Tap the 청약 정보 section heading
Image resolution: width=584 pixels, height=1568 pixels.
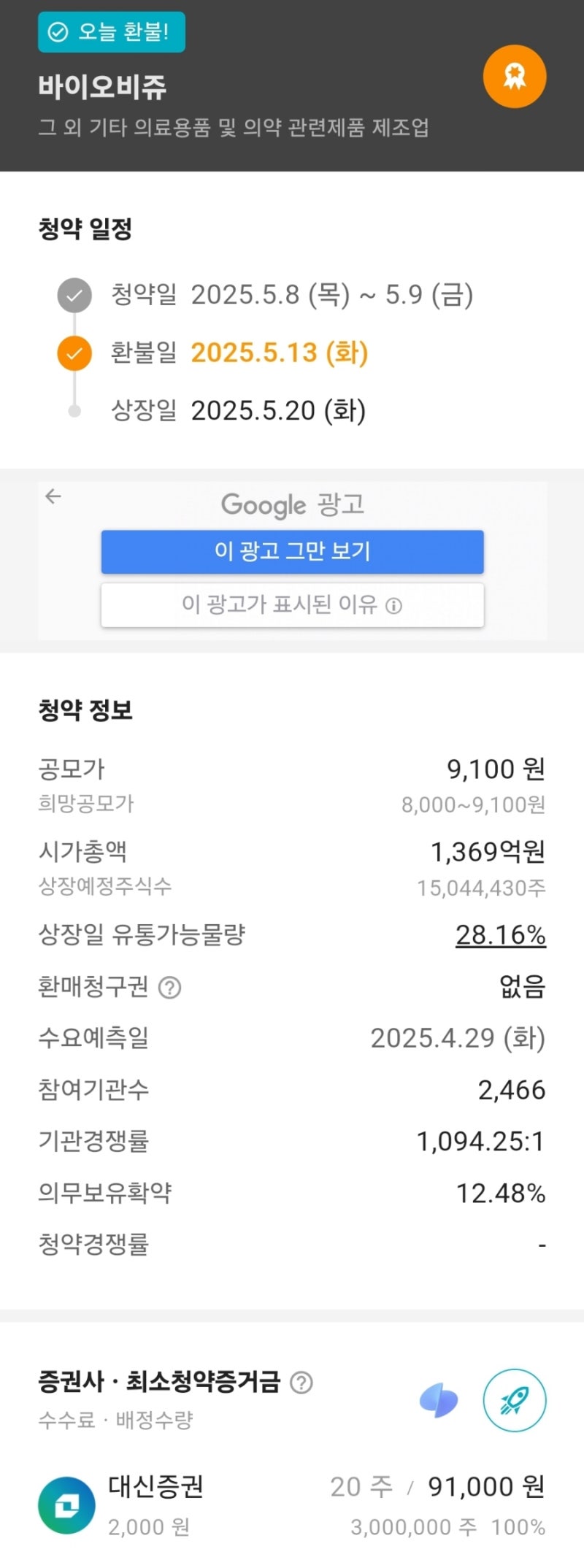(x=85, y=710)
